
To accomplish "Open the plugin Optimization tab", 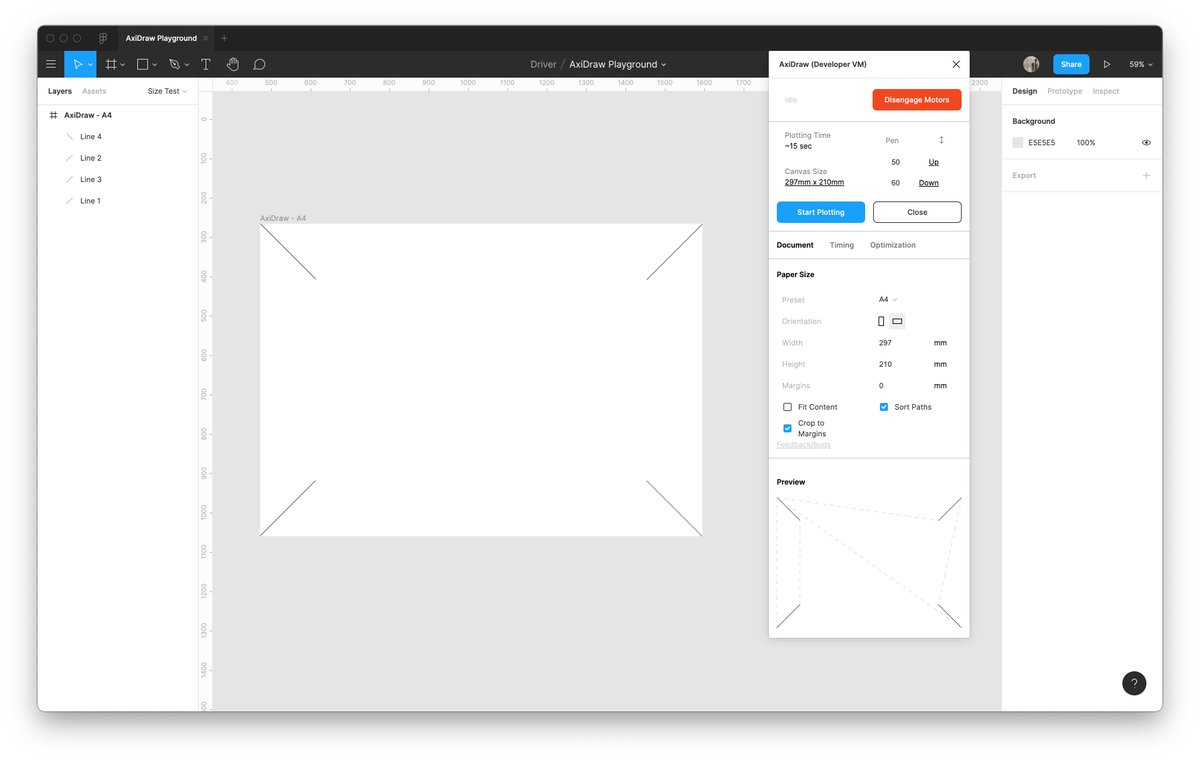I will 893,245.
